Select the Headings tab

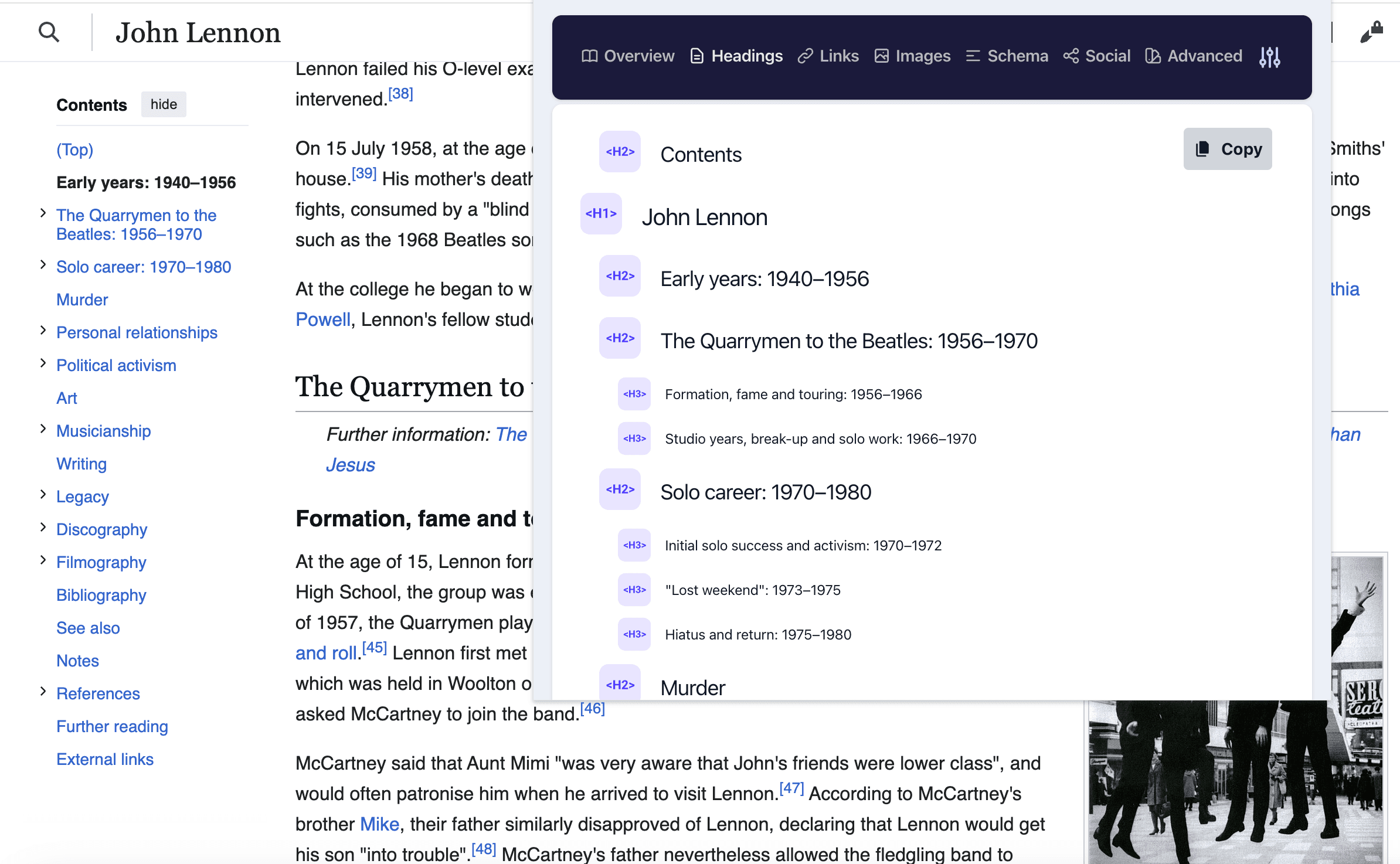coord(736,56)
